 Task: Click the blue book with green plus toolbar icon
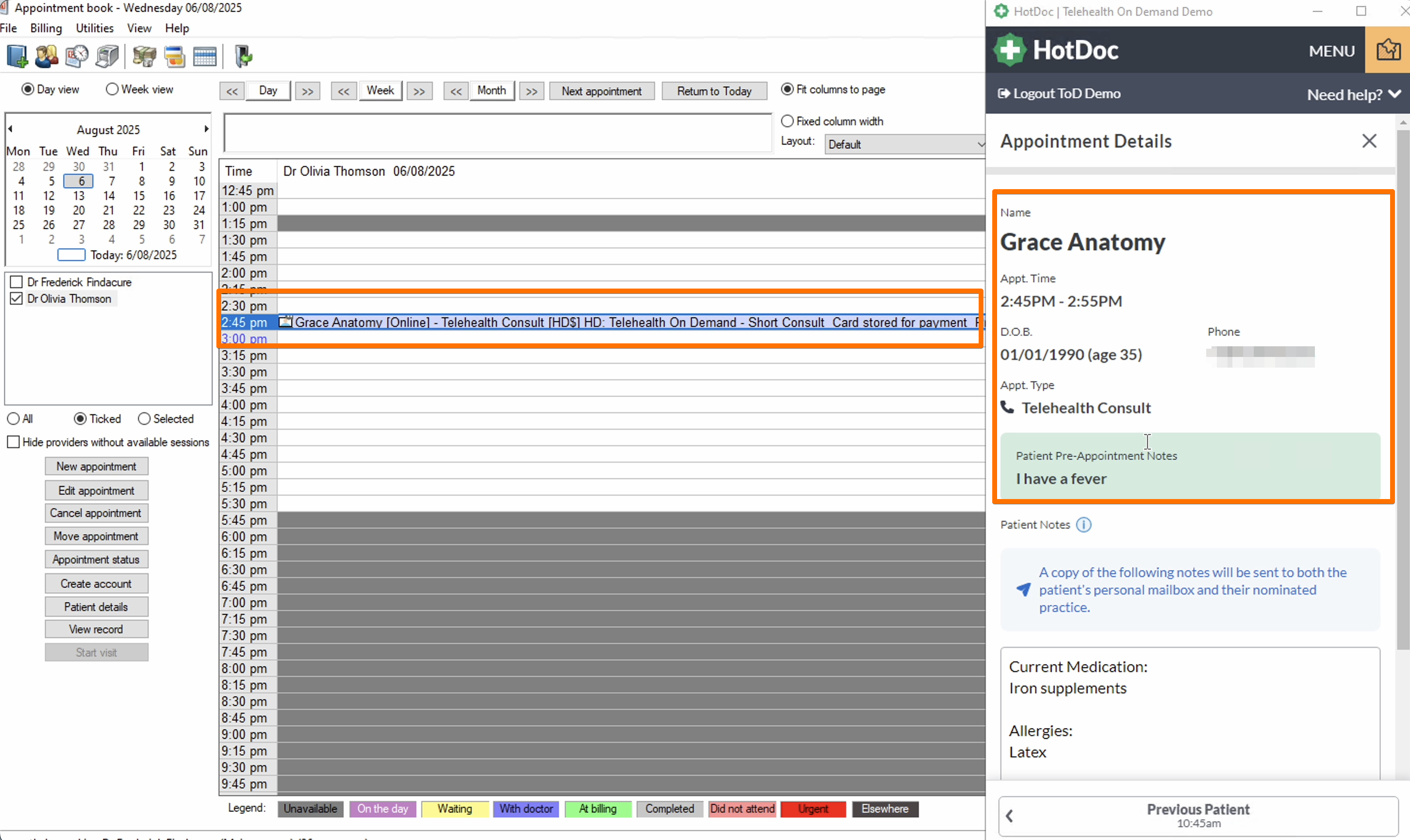coord(17,56)
